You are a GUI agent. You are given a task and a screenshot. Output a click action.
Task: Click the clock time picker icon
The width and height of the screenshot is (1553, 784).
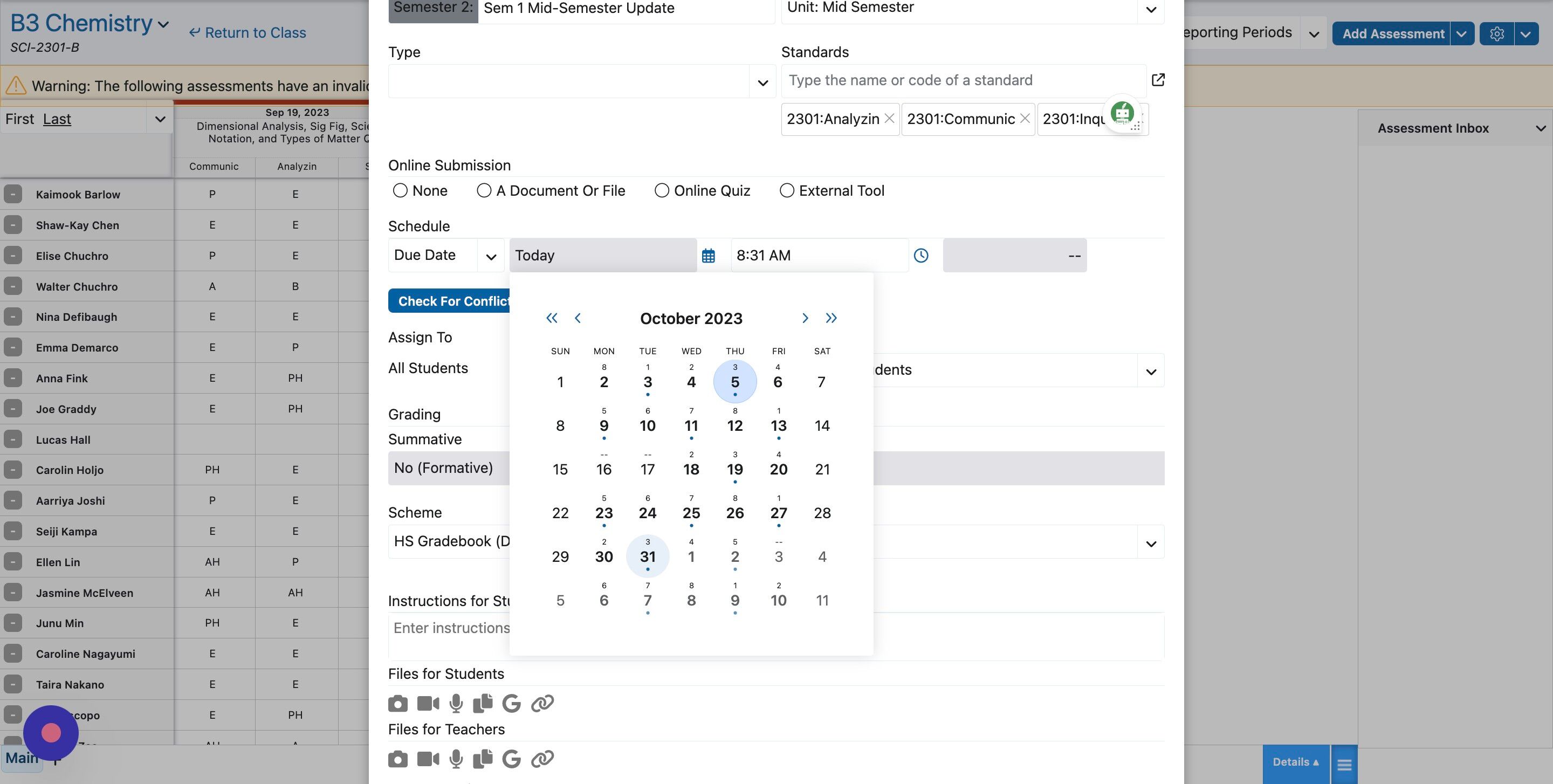coord(921,256)
